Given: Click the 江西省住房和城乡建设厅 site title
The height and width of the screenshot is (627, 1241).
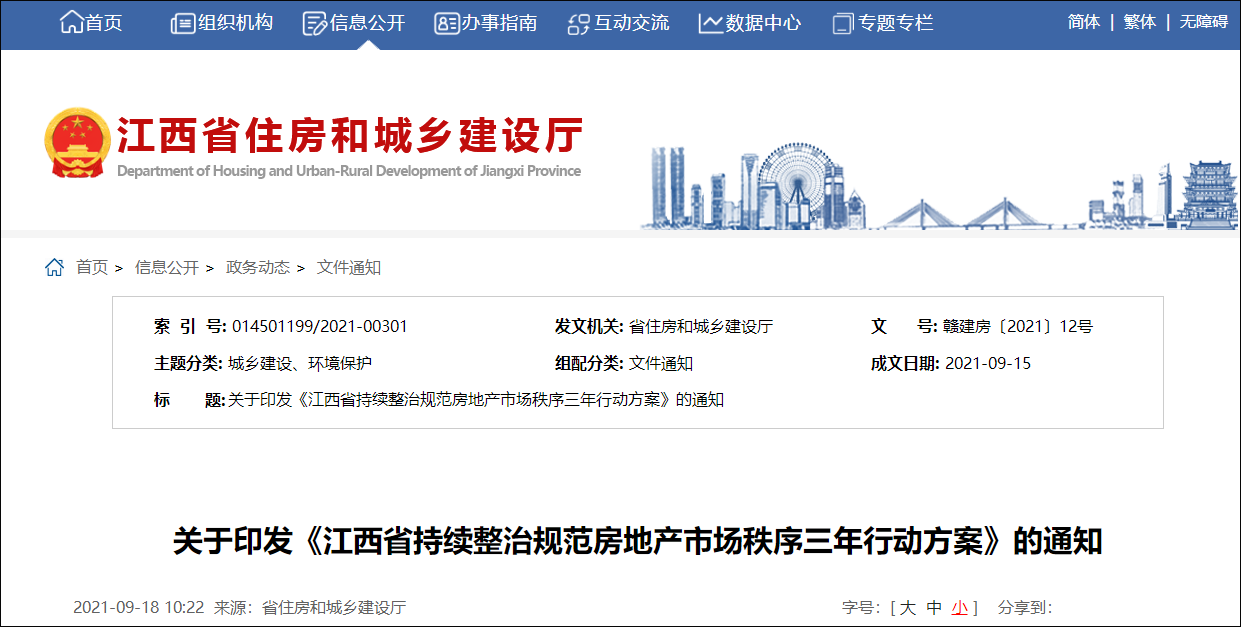Looking at the screenshot, I should coord(349,135).
